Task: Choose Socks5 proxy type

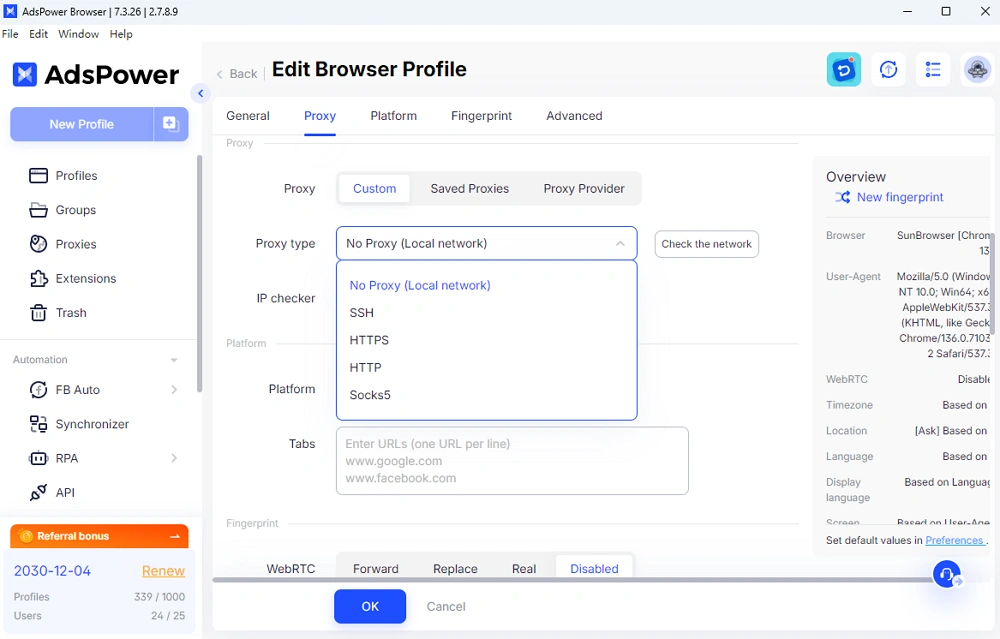Action: 486,395
